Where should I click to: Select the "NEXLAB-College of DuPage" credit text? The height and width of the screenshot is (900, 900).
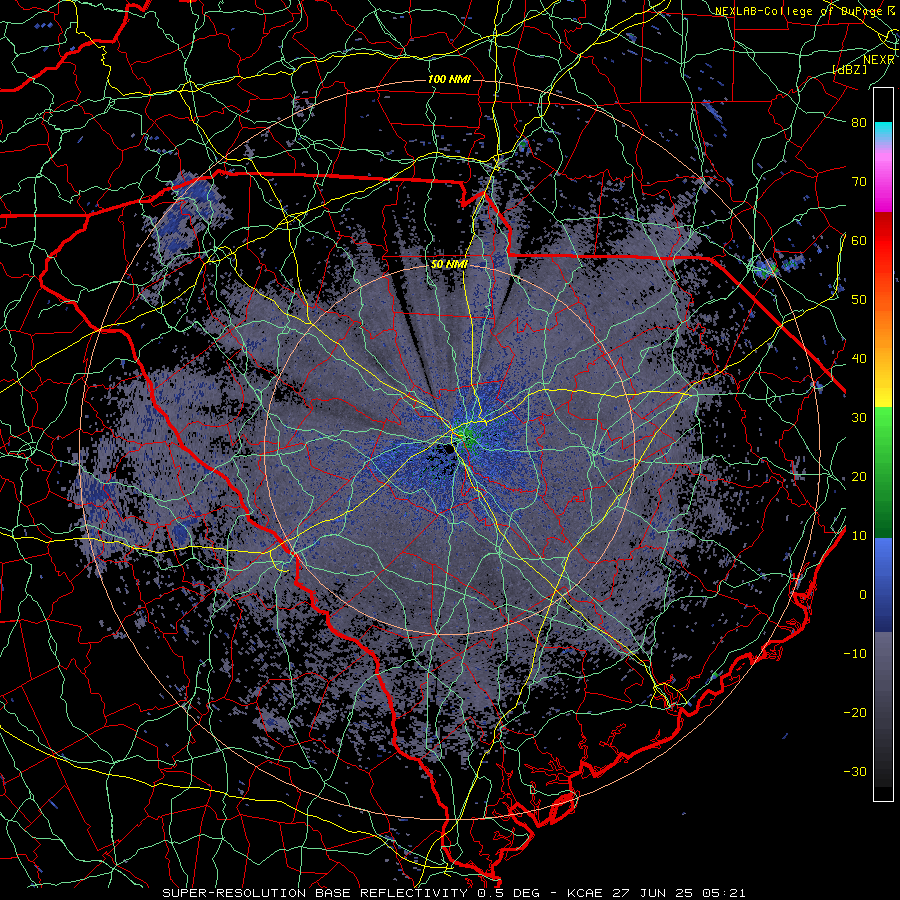[x=801, y=11]
